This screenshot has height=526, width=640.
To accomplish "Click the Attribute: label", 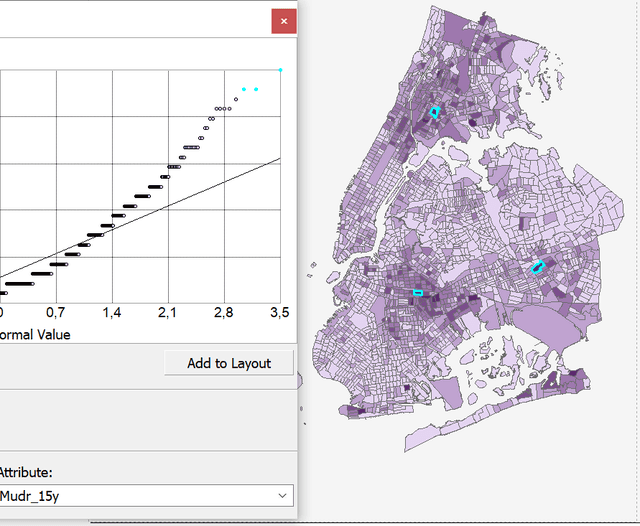I will coord(26,473).
